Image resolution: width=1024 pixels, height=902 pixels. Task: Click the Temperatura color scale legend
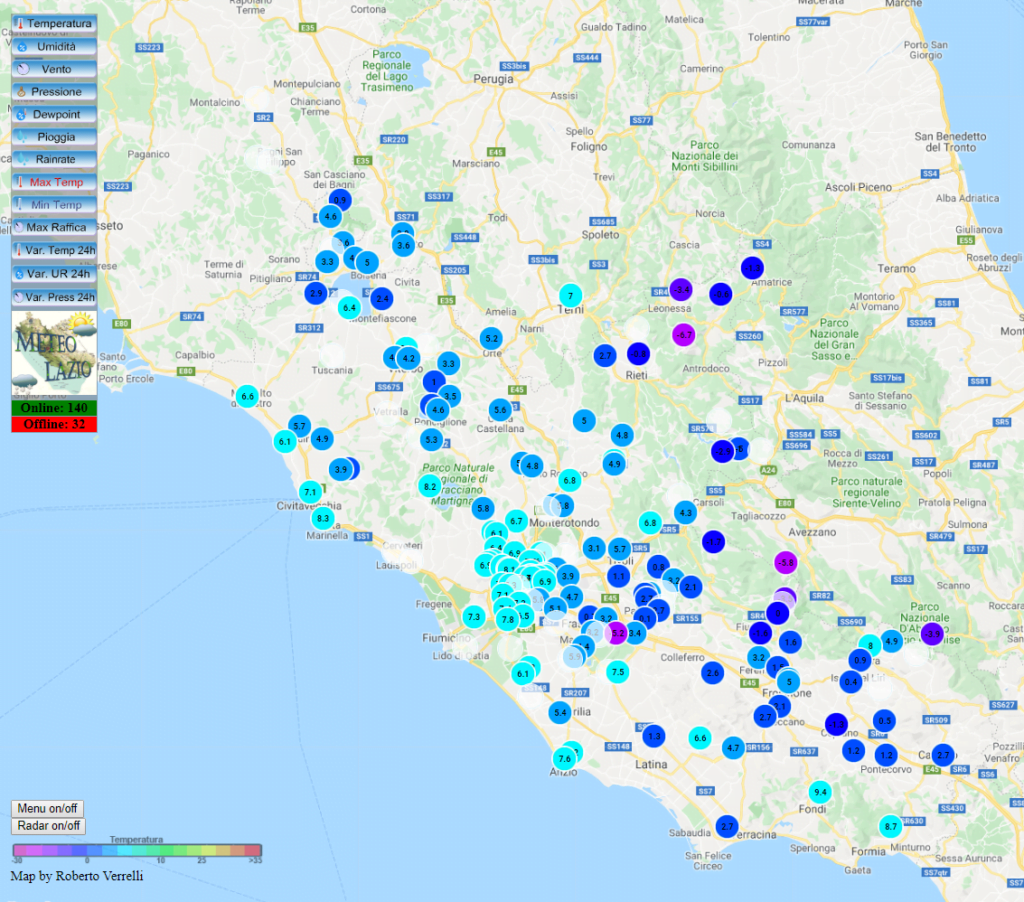pos(136,851)
